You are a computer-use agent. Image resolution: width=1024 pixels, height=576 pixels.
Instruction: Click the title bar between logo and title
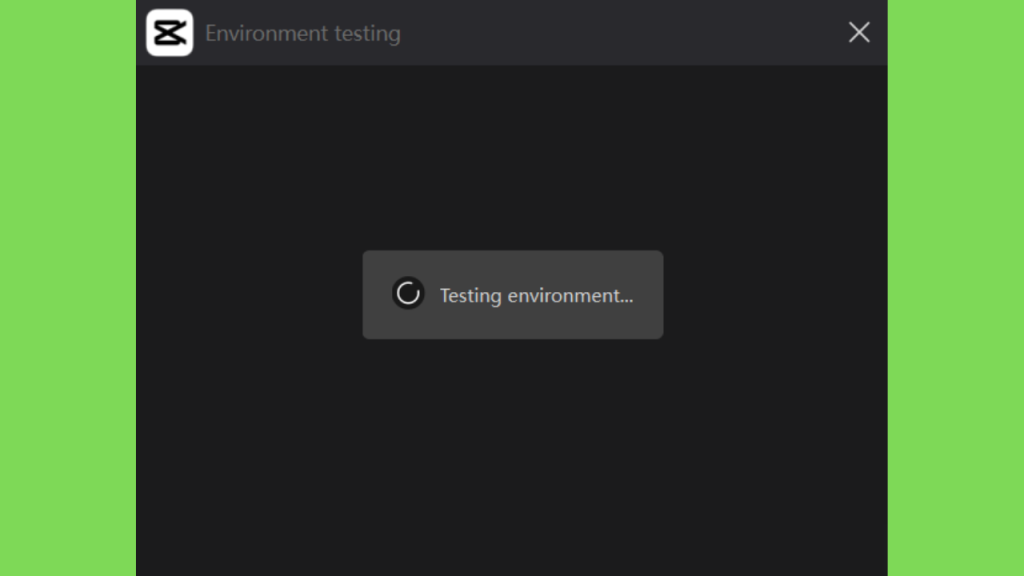point(199,33)
